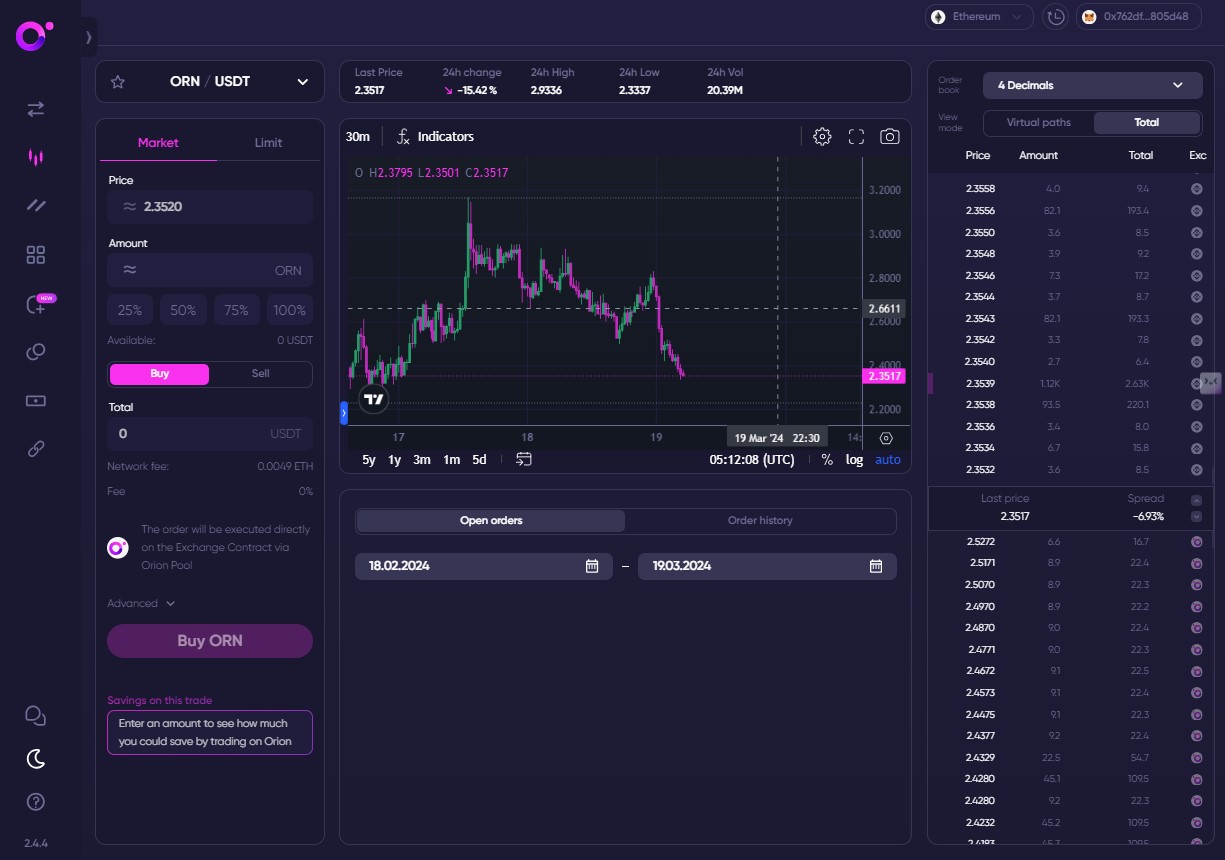The width and height of the screenshot is (1225, 860).
Task: Open the 4 Decimals dropdown
Action: click(x=1092, y=86)
